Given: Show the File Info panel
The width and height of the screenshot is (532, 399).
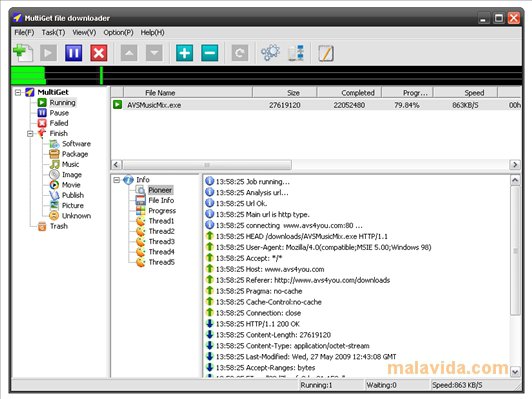Looking at the screenshot, I should click(x=161, y=200).
